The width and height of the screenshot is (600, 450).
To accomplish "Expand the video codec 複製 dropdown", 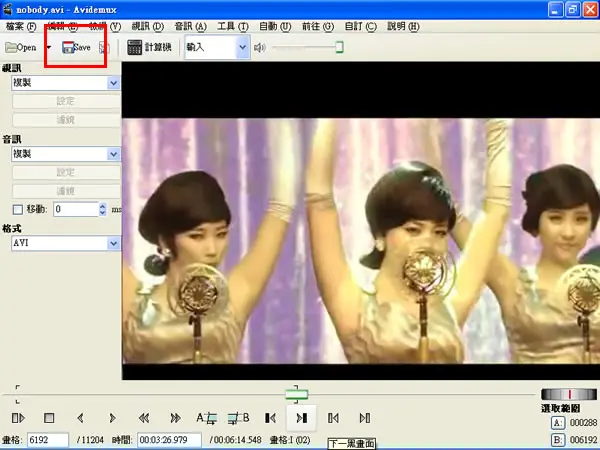I will pos(113,83).
